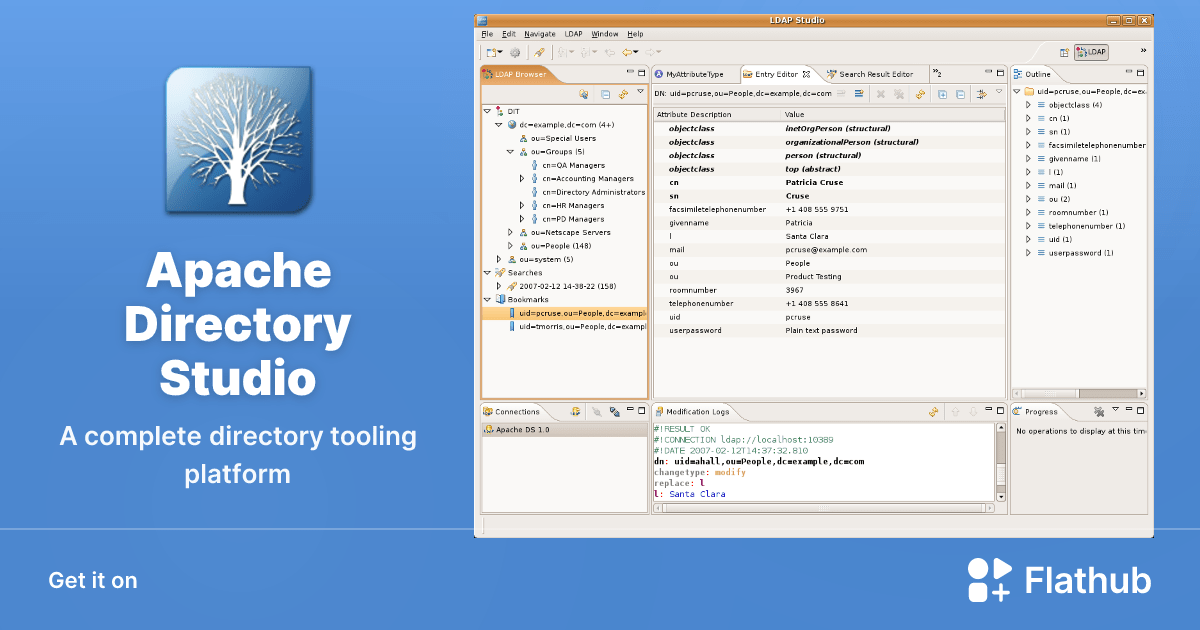Open the Open Perspective icon beside LDAP
The width and height of the screenshot is (1200, 630).
[x=1064, y=52]
